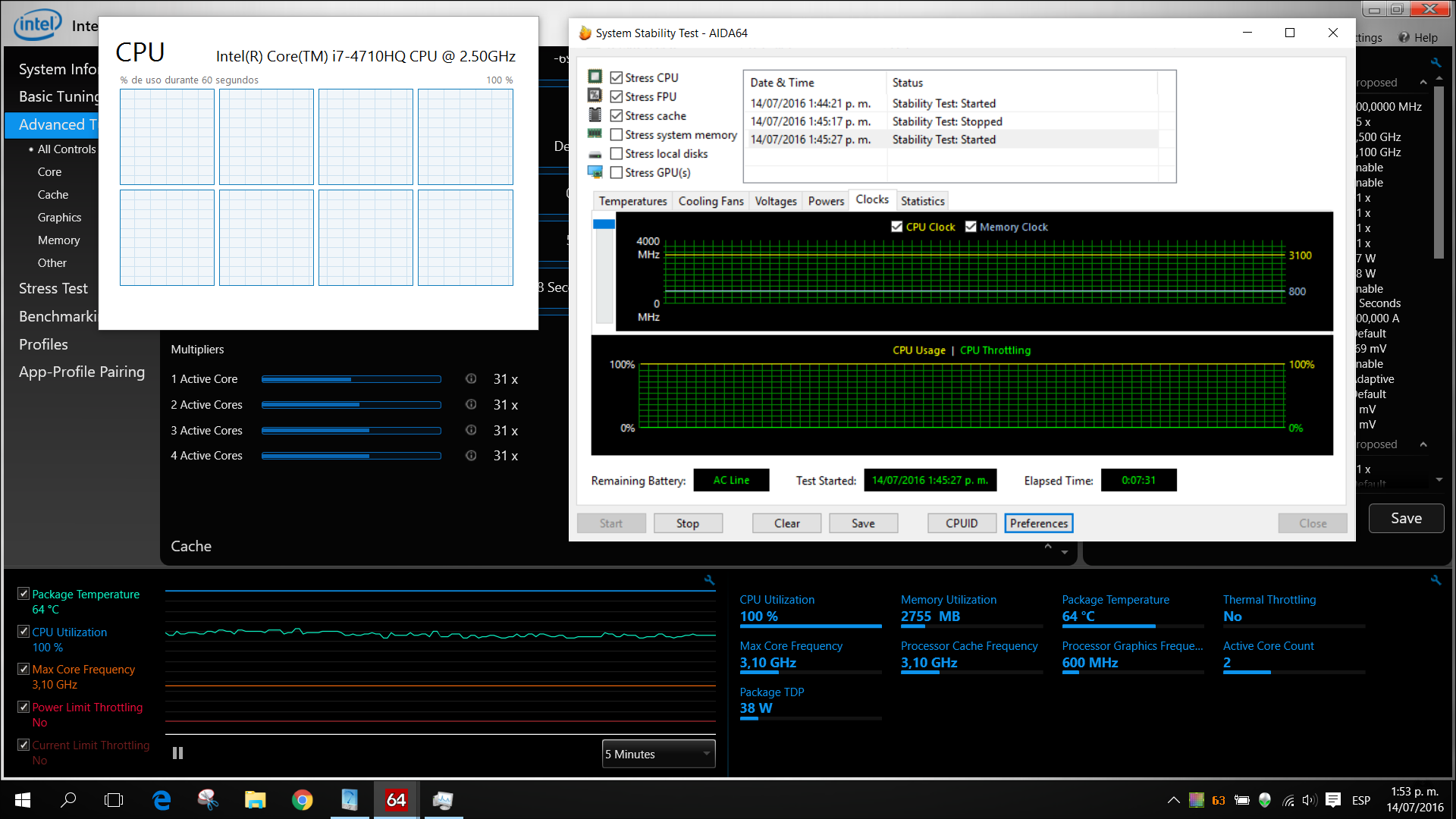Screen dimensions: 1456x819
Task: Switch to Powers tab
Action: coord(826,201)
